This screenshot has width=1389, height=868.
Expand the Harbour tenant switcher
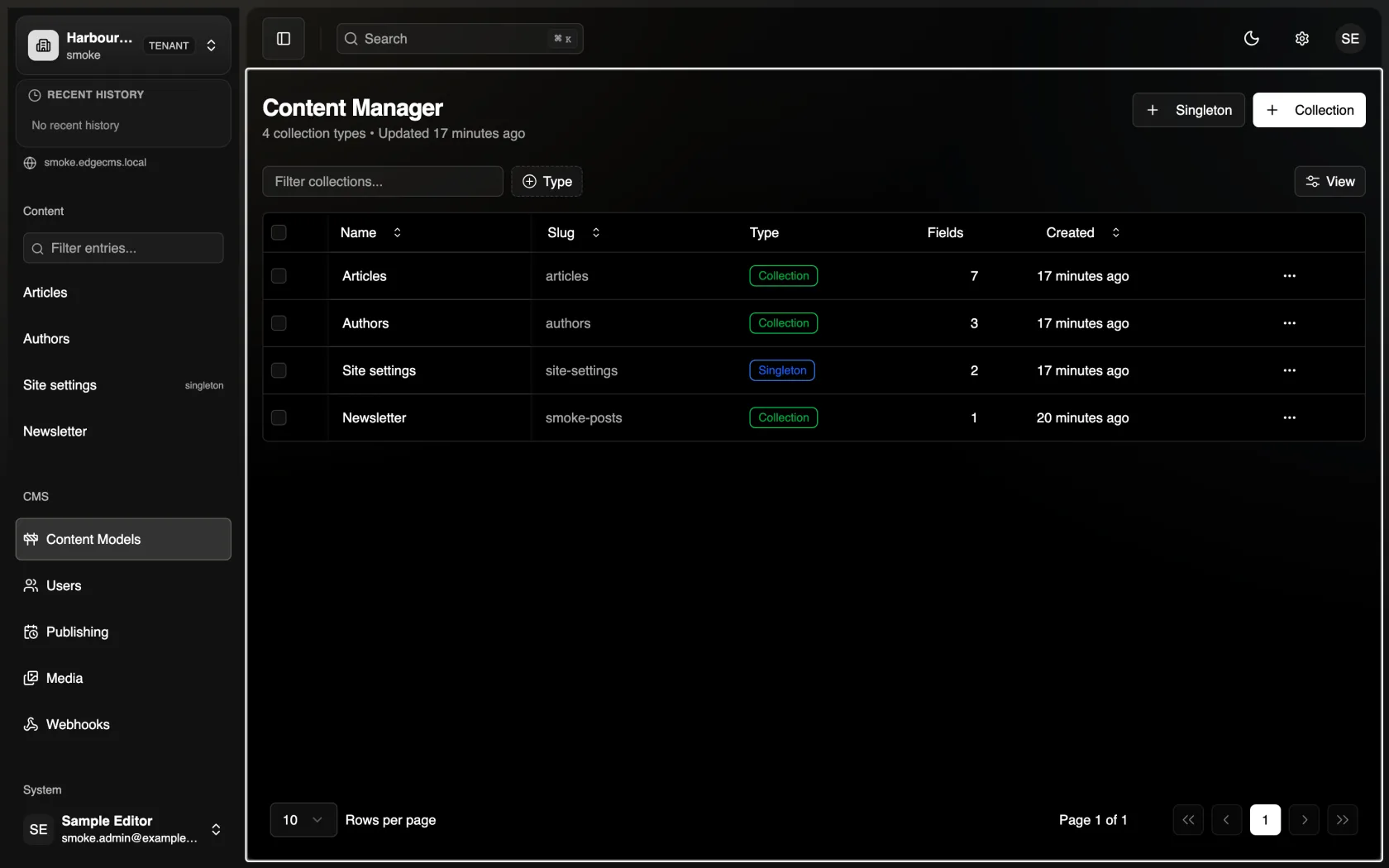[211, 45]
